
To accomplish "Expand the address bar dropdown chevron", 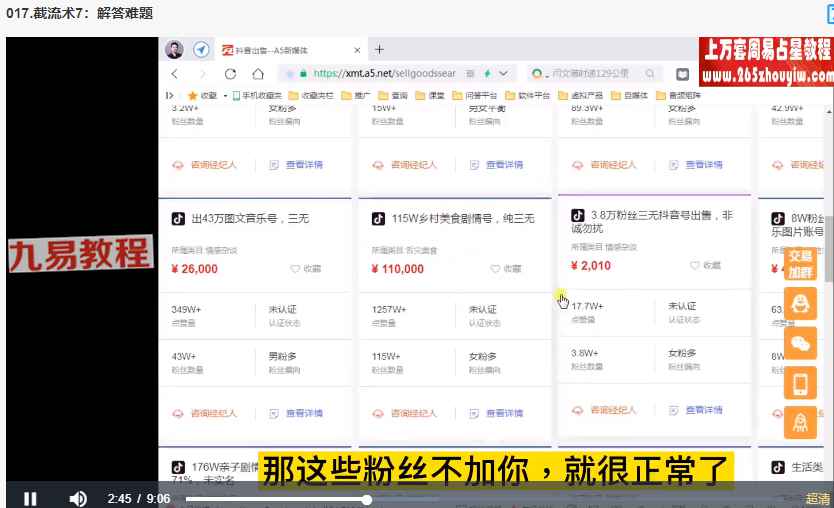I will (503, 73).
